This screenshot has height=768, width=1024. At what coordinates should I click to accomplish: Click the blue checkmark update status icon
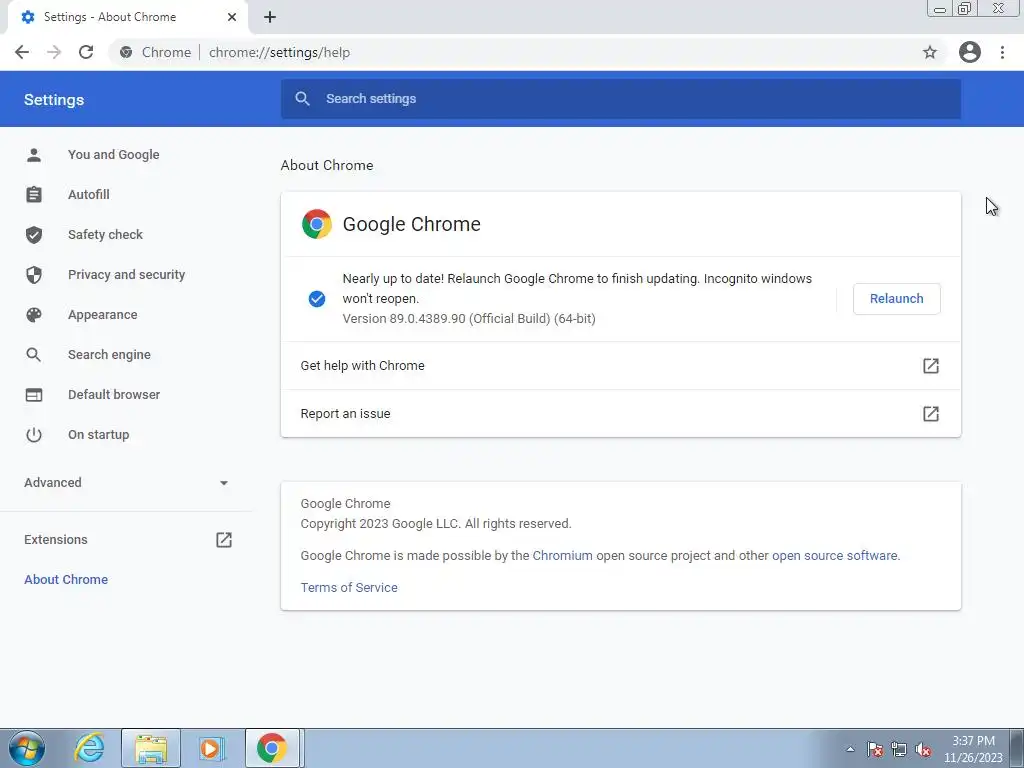(317, 299)
